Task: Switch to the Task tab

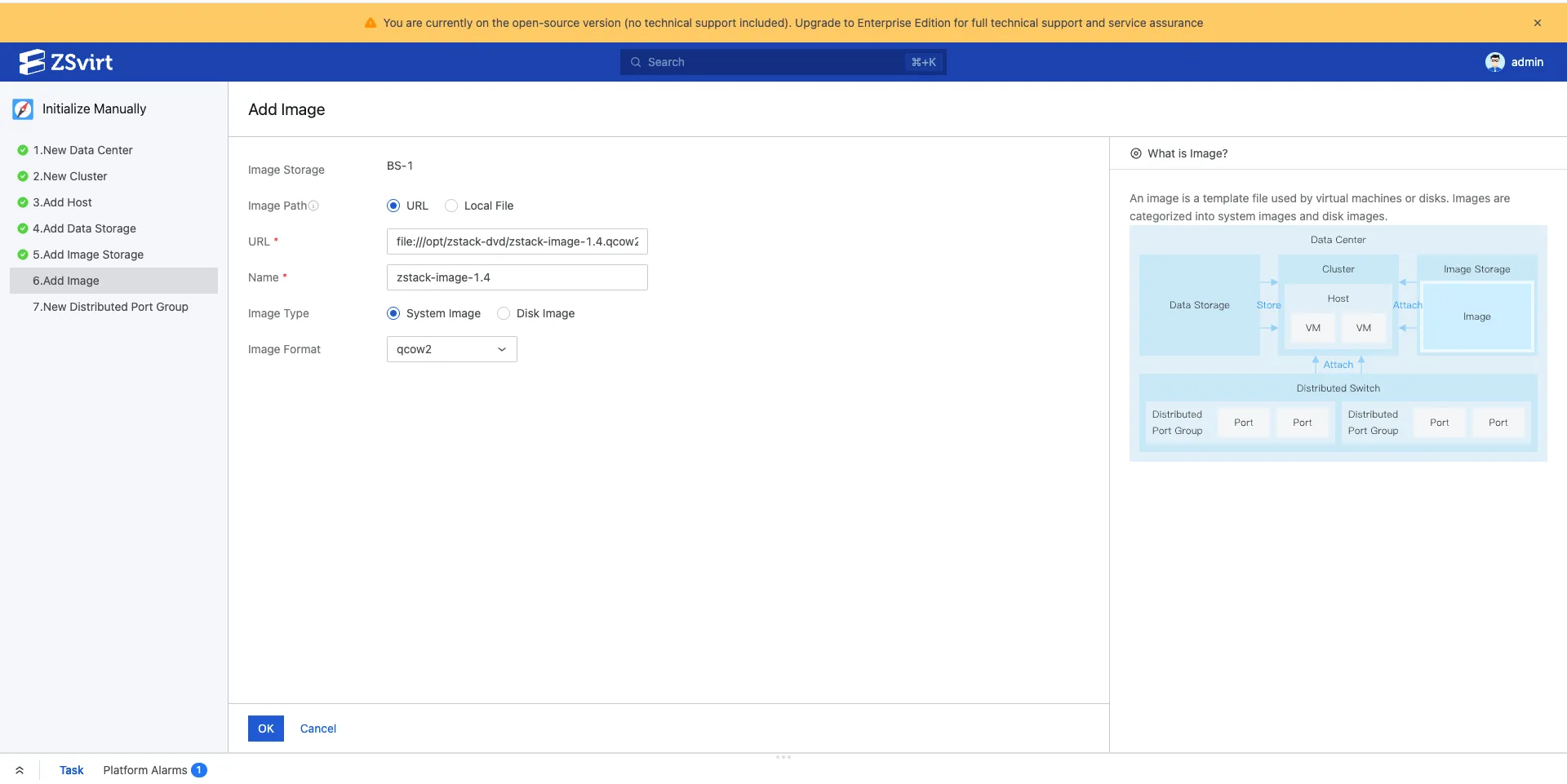Action: point(72,770)
